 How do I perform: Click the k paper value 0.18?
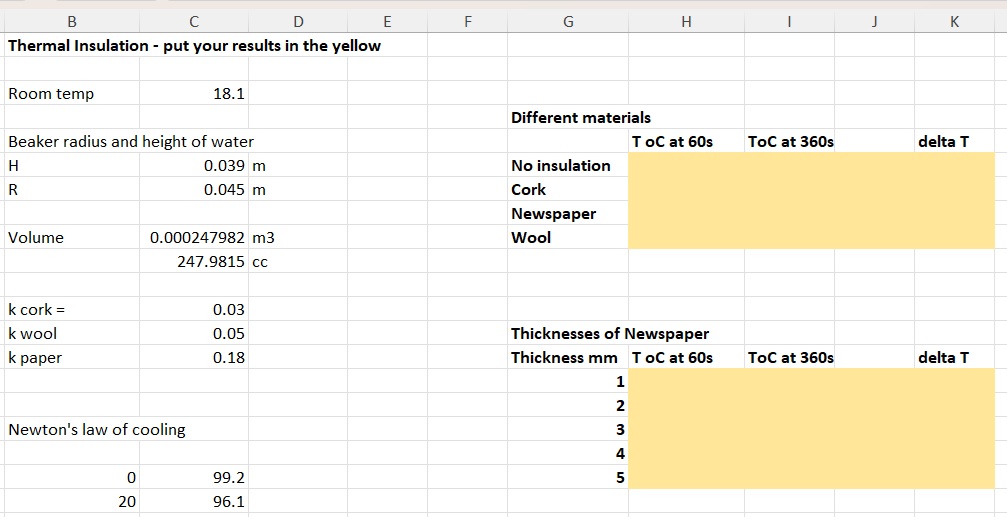[x=194, y=358]
